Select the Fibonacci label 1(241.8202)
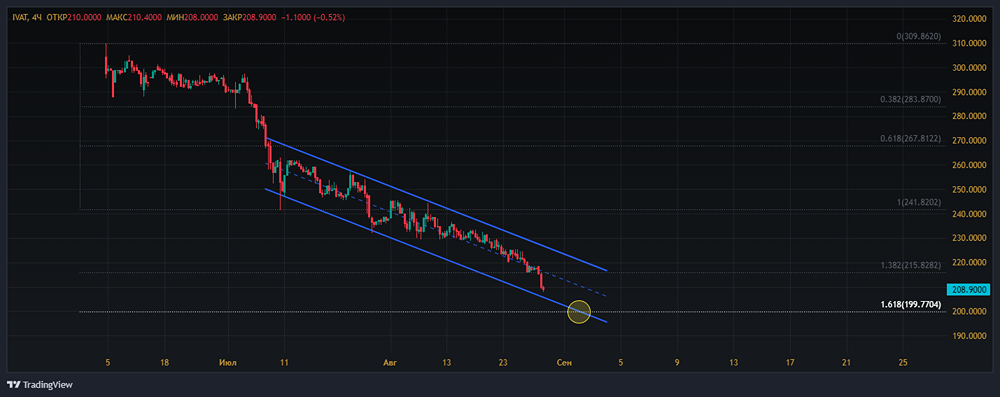1000x397 pixels. (x=918, y=202)
